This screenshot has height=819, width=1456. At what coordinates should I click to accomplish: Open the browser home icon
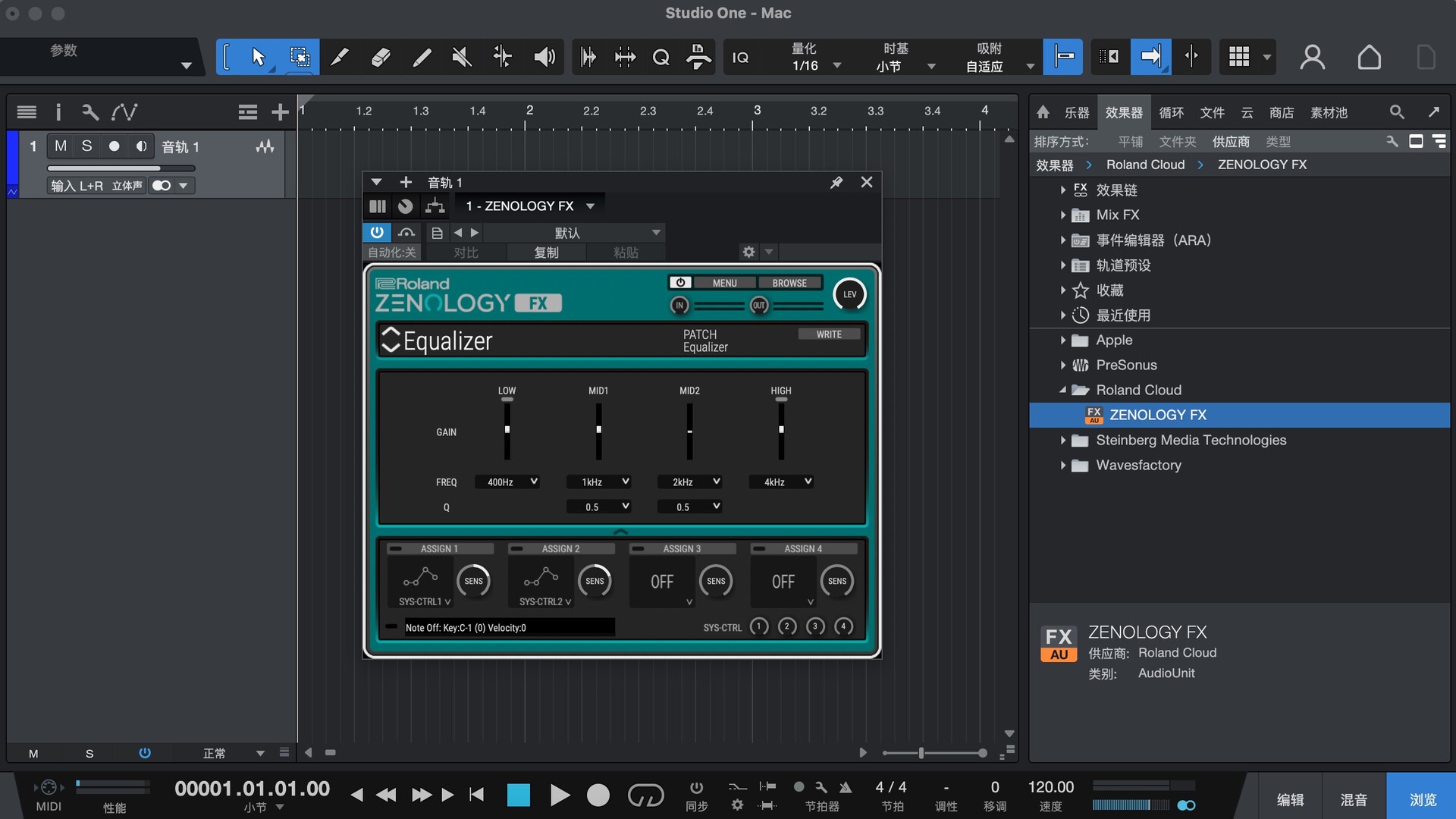(1043, 112)
